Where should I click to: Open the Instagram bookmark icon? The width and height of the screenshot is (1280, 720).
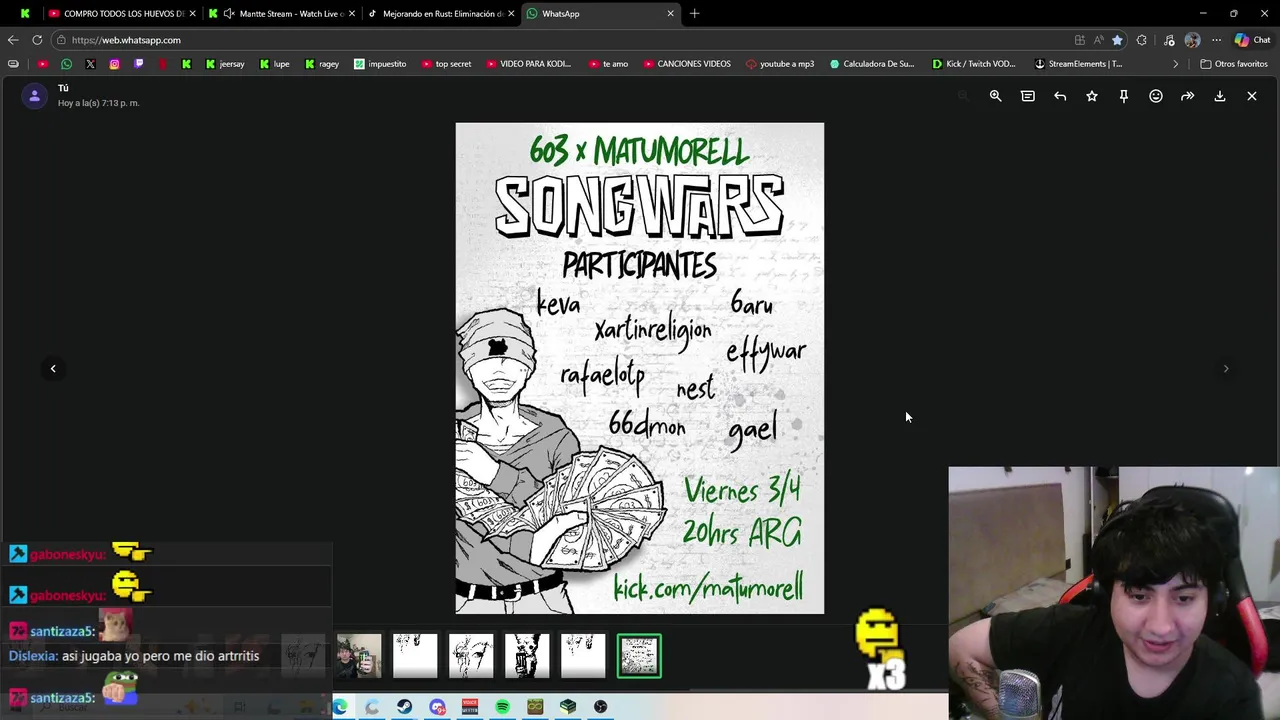(114, 64)
